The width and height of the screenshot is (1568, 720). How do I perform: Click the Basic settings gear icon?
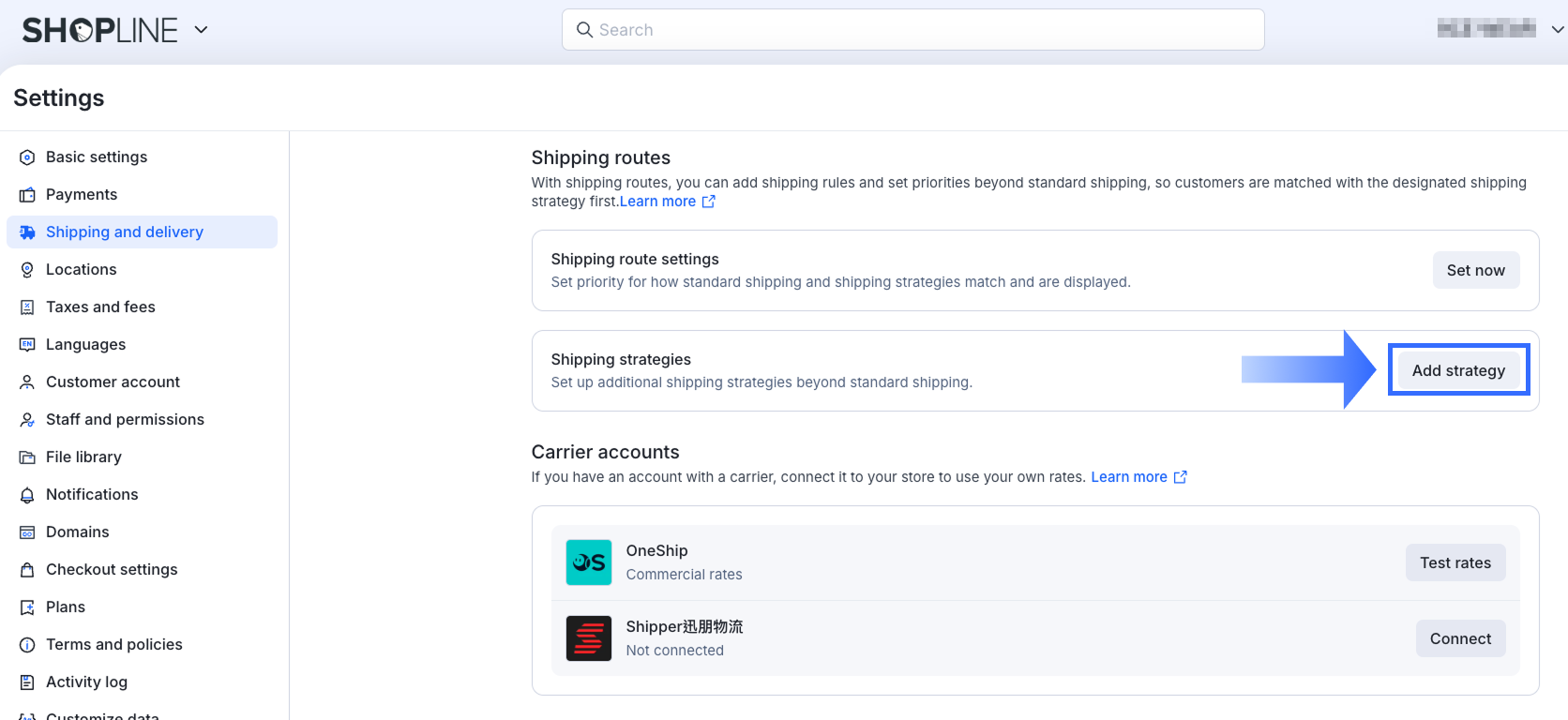click(x=27, y=157)
